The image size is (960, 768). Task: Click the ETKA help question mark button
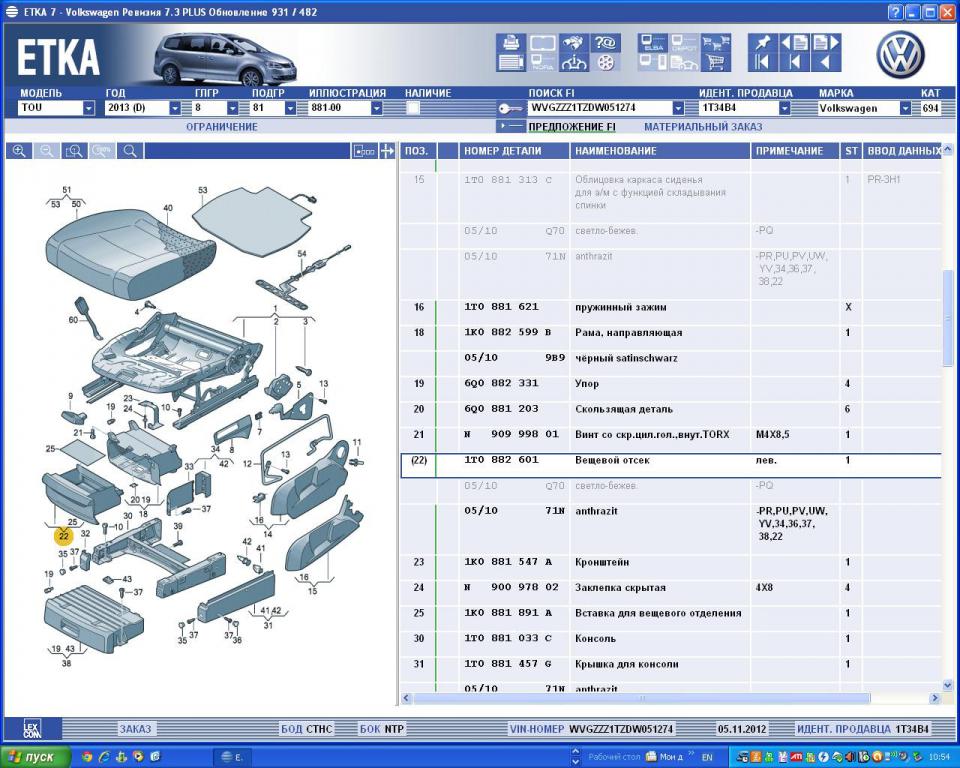pyautogui.click(x=895, y=12)
